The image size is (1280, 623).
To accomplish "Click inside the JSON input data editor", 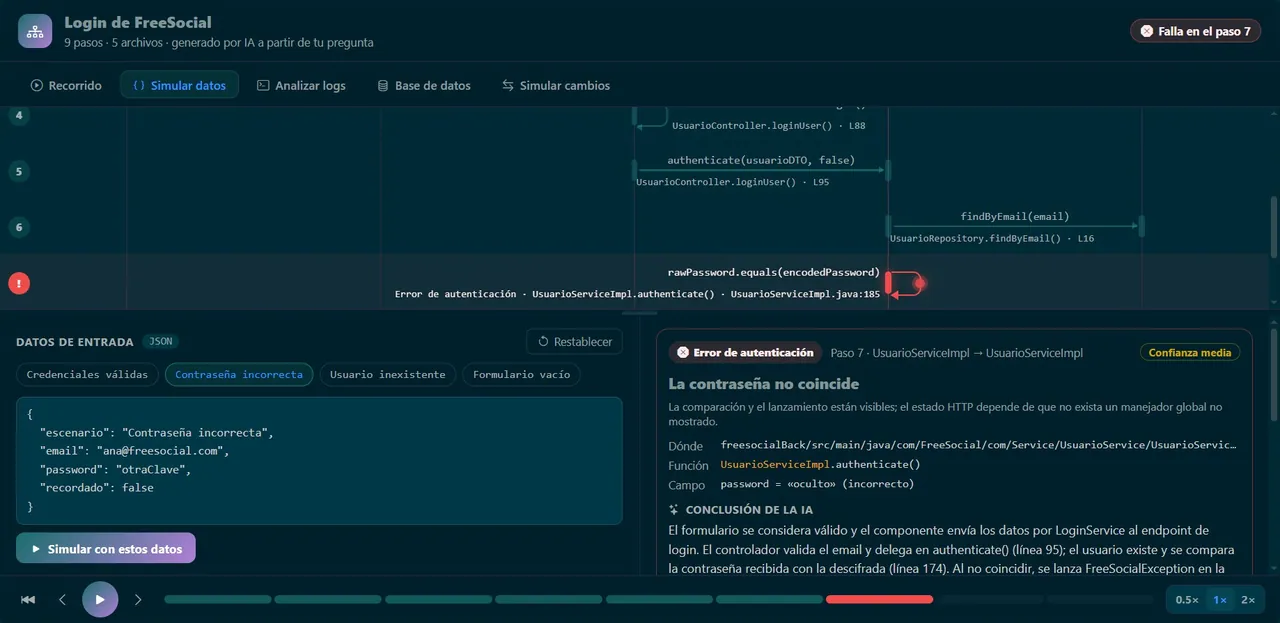I will pos(319,460).
